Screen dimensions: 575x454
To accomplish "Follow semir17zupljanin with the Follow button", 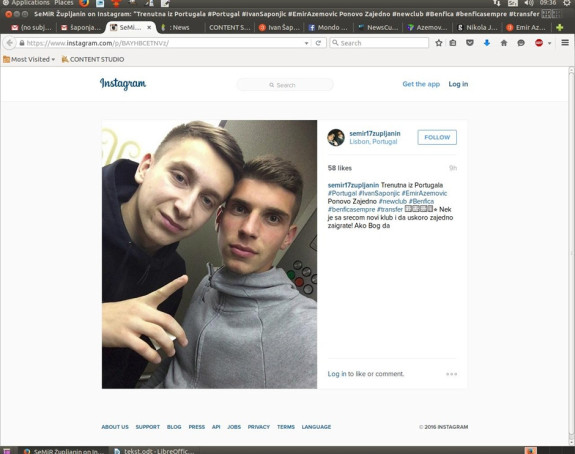I will click(437, 137).
